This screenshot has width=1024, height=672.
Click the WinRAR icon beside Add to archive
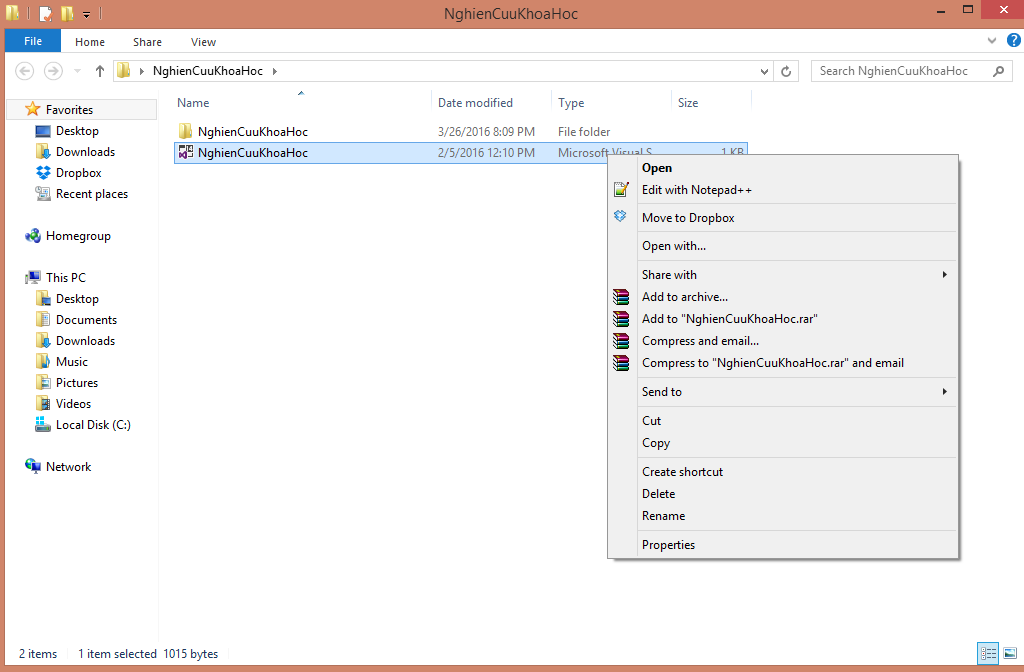tap(621, 297)
